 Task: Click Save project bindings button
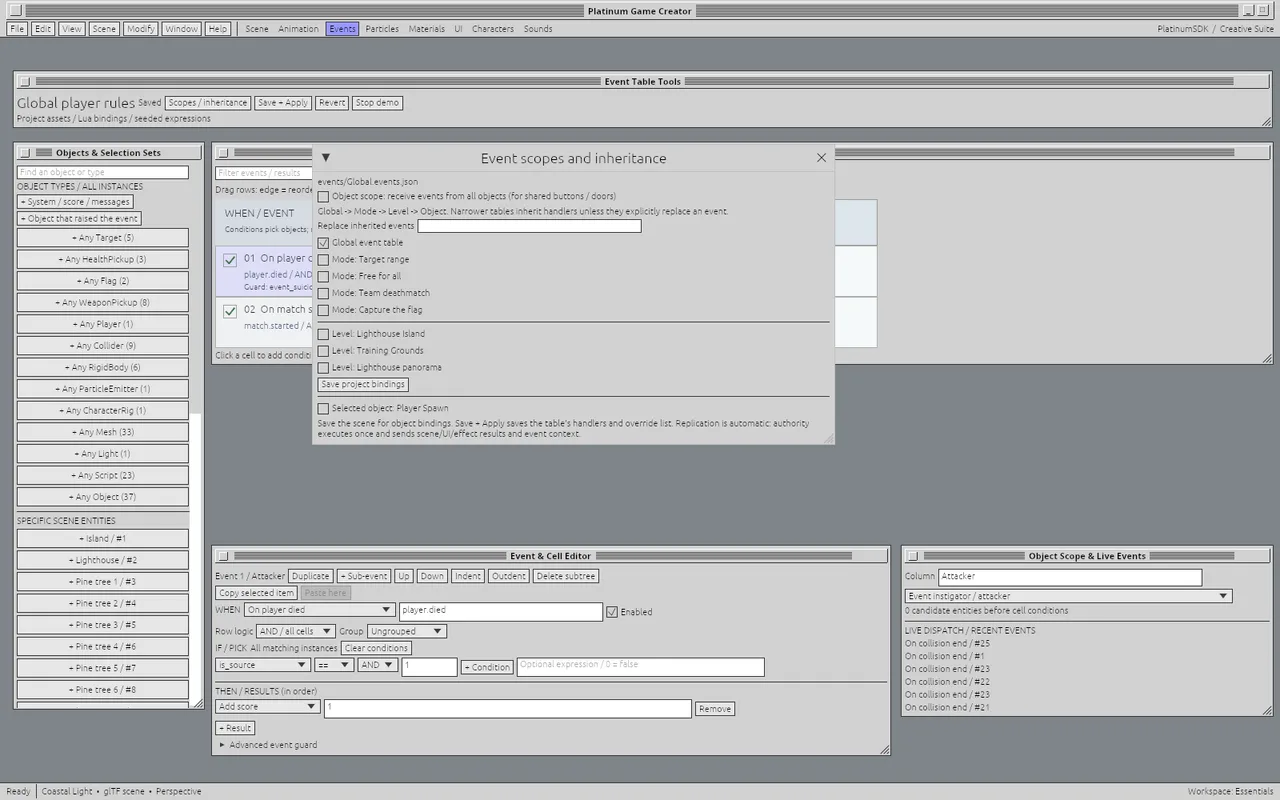point(363,385)
